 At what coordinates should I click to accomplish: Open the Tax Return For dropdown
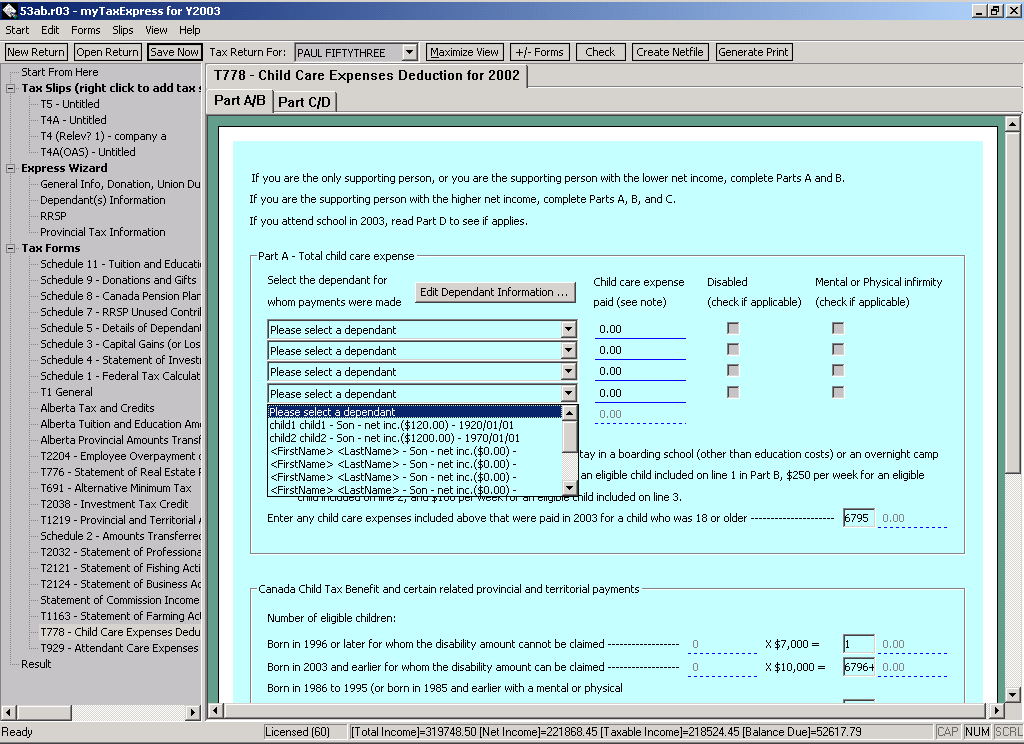(409, 52)
